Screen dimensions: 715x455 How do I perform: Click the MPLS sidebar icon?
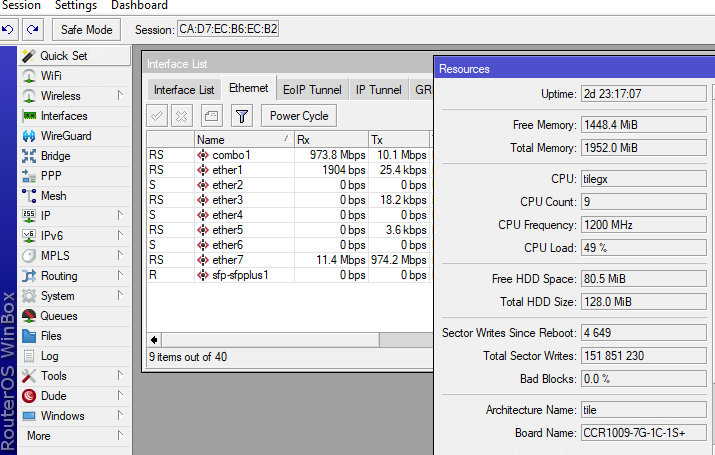(x=29, y=256)
